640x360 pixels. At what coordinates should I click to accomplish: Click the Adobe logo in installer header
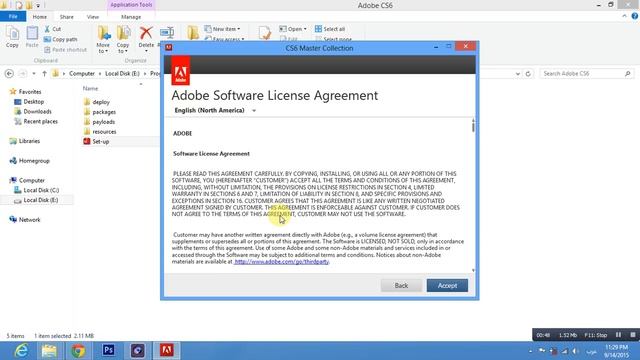click(x=180, y=70)
